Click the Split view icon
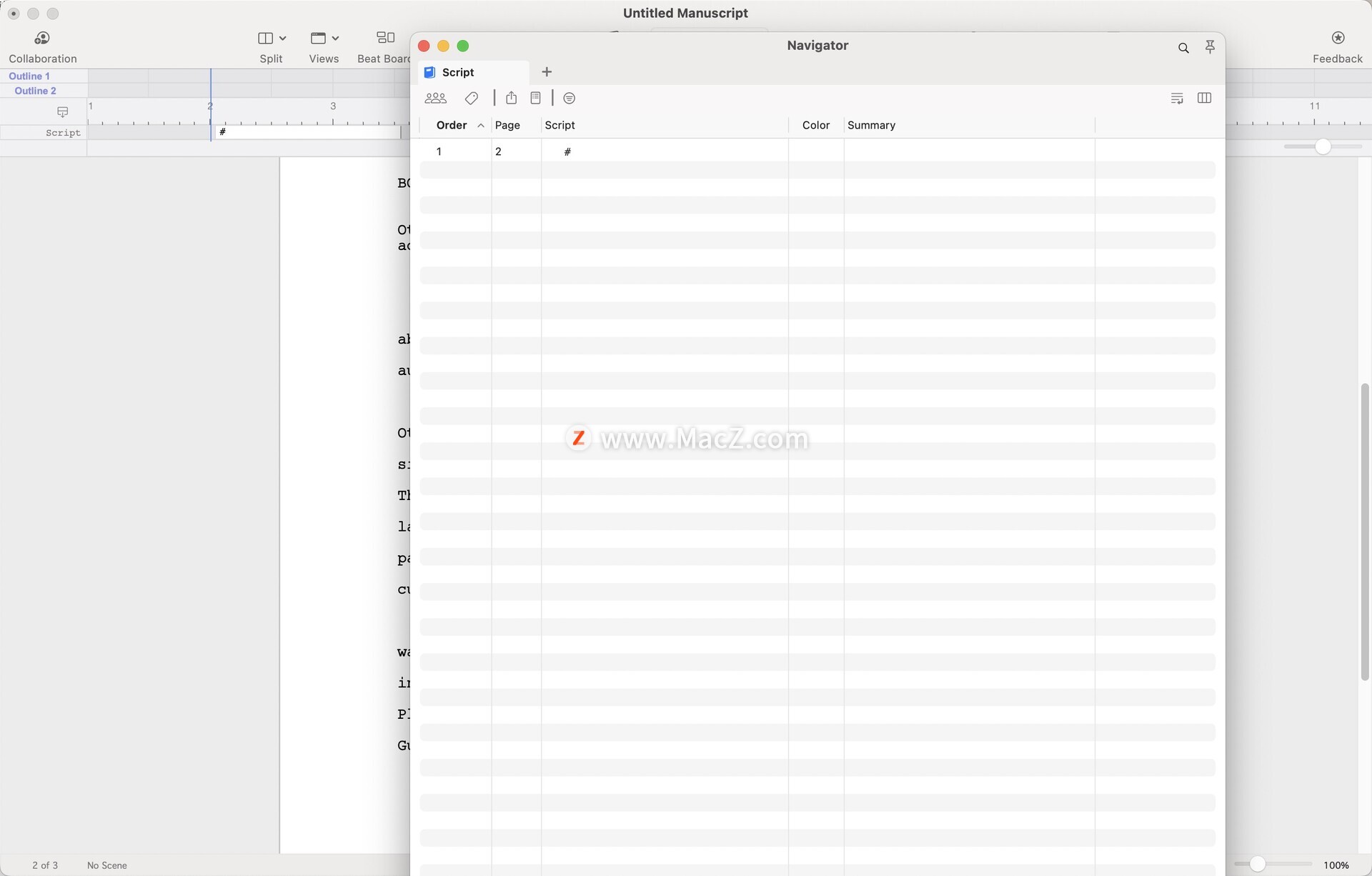The height and width of the screenshot is (876, 1372). click(x=265, y=38)
